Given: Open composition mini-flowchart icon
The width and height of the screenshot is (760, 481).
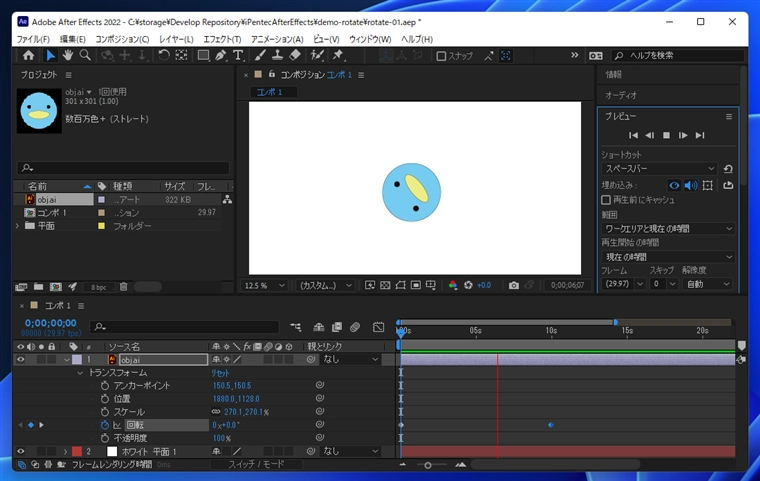Looking at the screenshot, I should pos(295,327).
